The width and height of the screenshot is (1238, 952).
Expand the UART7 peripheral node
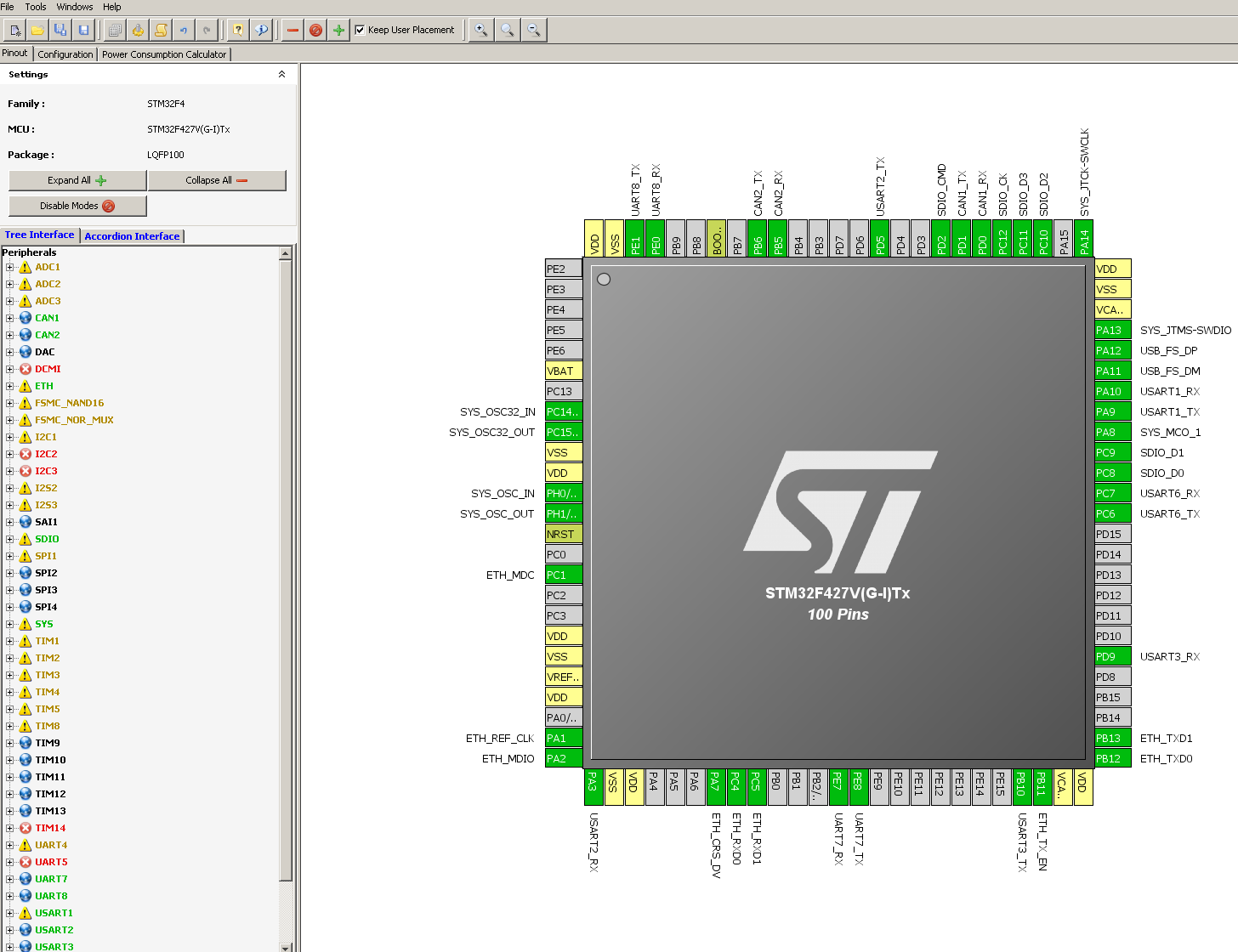[x=10, y=879]
